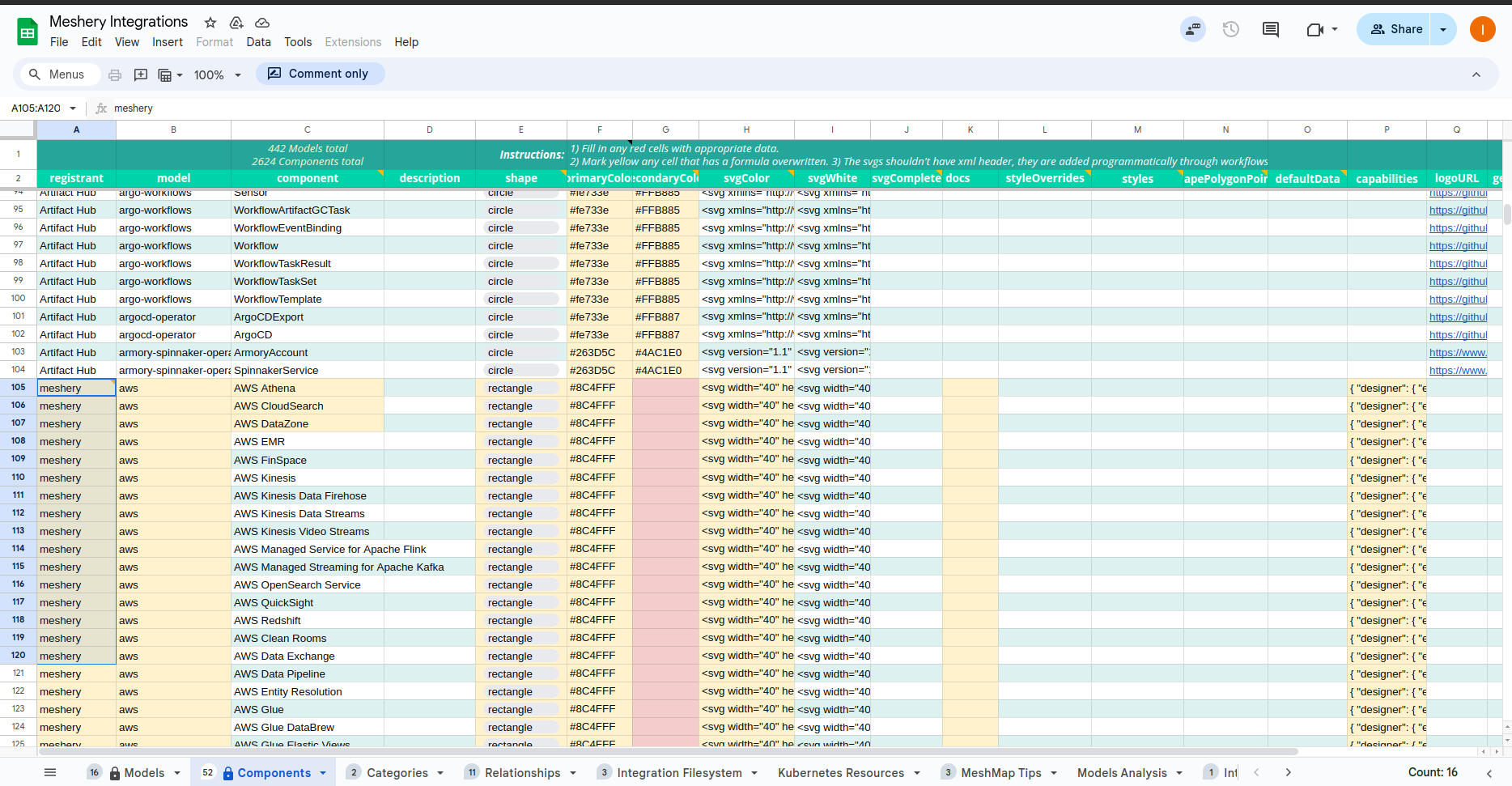Image resolution: width=1512 pixels, height=786 pixels.
Task: Open the View menu
Action: 126,42
